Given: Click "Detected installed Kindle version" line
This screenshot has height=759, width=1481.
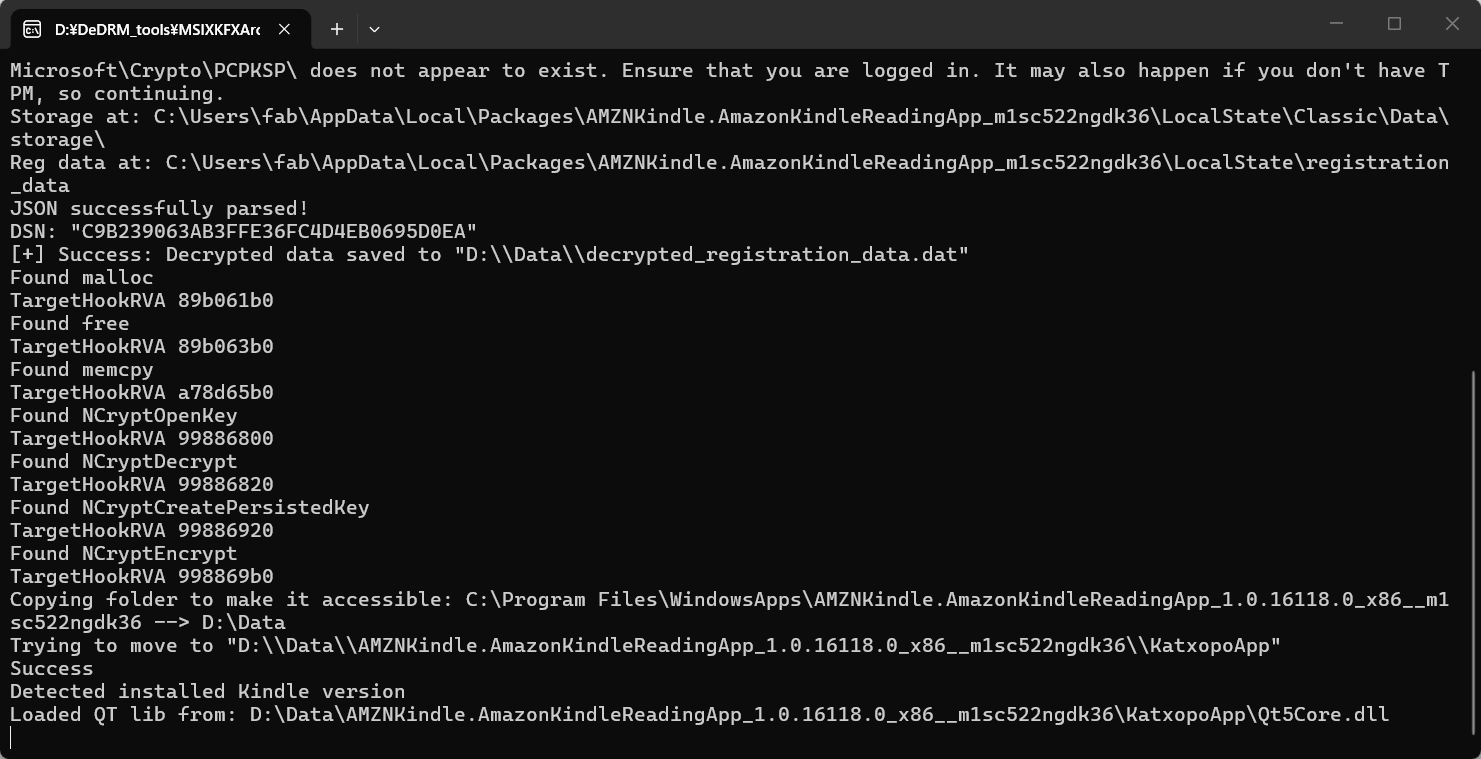Looking at the screenshot, I should 208,691.
